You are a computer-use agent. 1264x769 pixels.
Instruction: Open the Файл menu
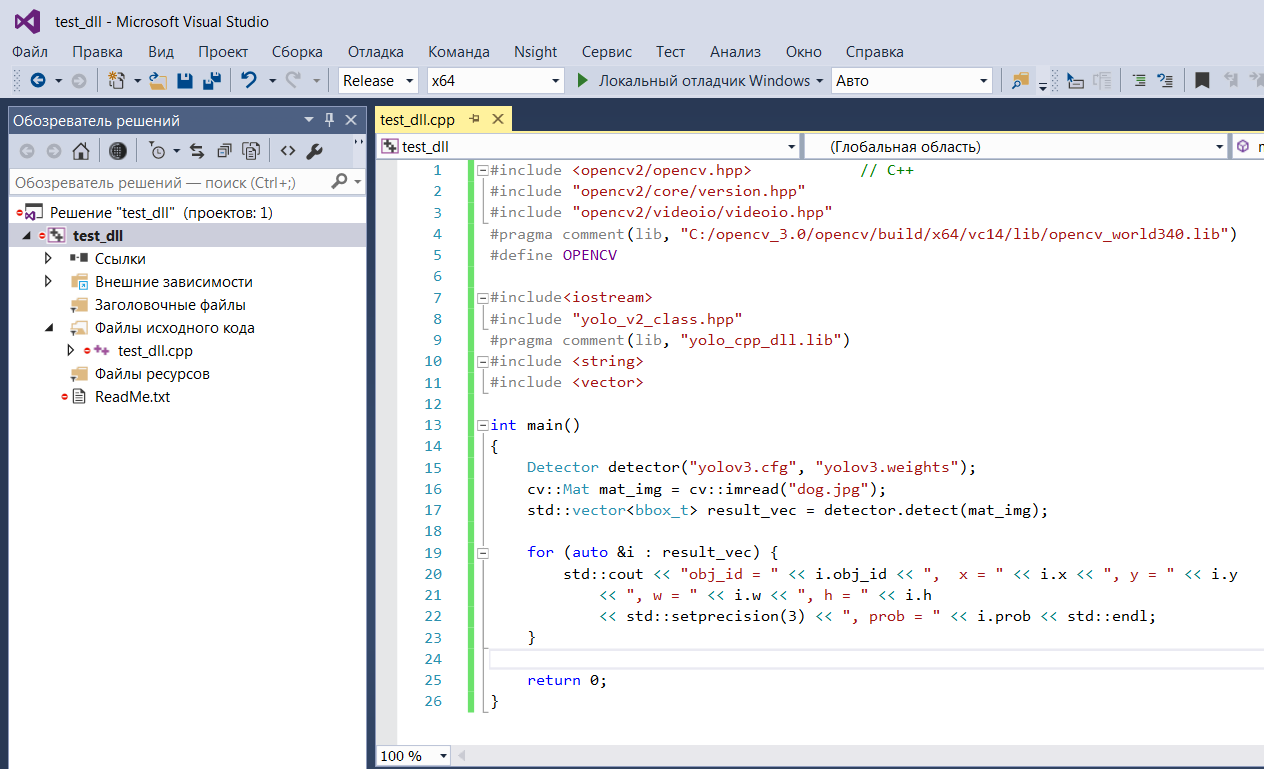[30, 52]
